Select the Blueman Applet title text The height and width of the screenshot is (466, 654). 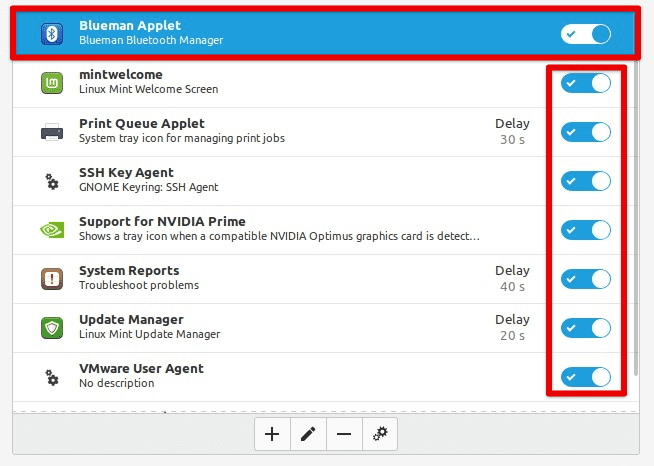point(130,25)
